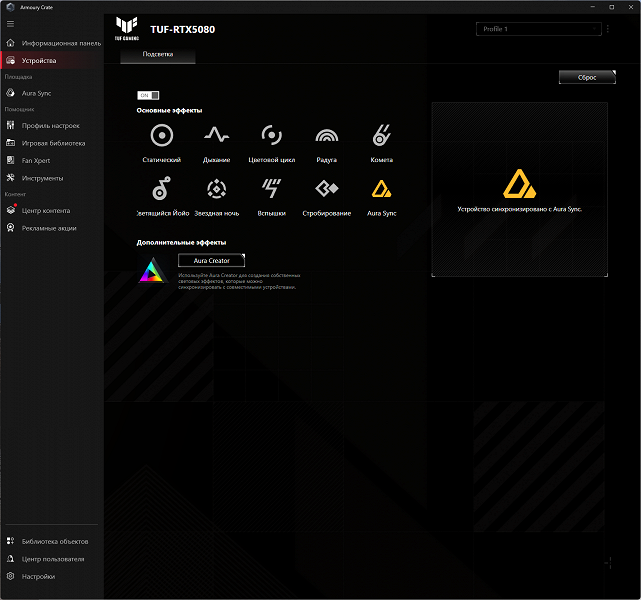
Task: Choose the Starry Night effect icon
Action: pyautogui.click(x=216, y=189)
